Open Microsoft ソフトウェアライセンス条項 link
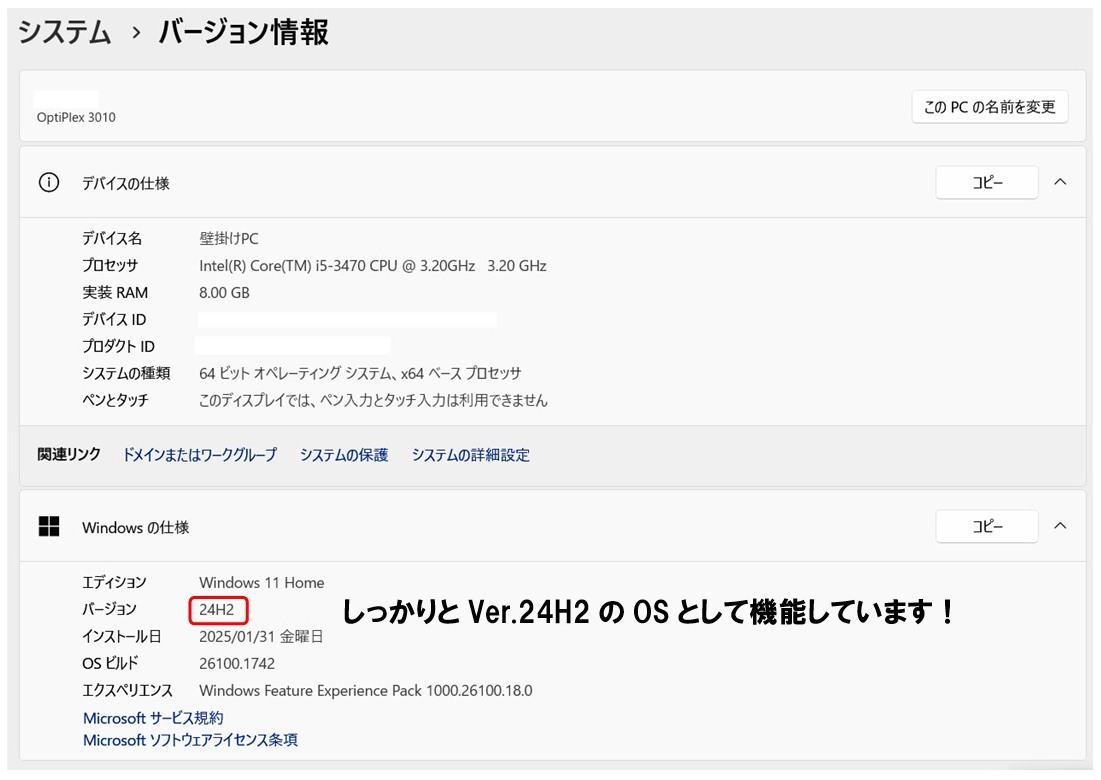The height and width of the screenshot is (780, 1101). pyautogui.click(x=190, y=740)
